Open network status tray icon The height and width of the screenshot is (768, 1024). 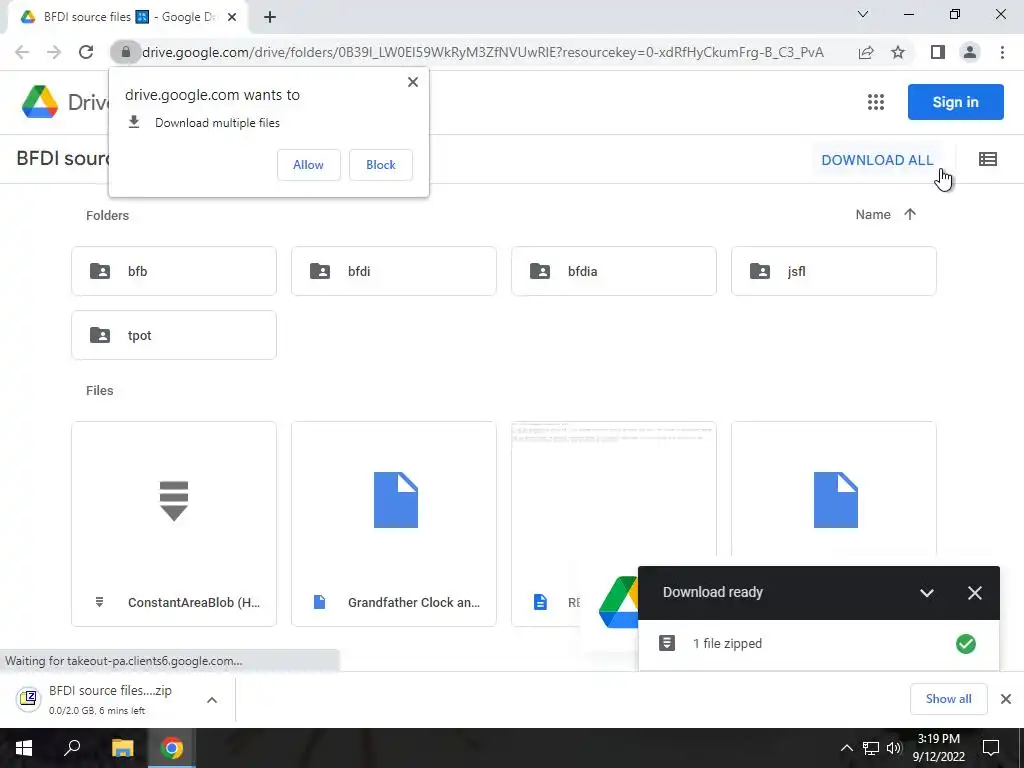click(871, 748)
